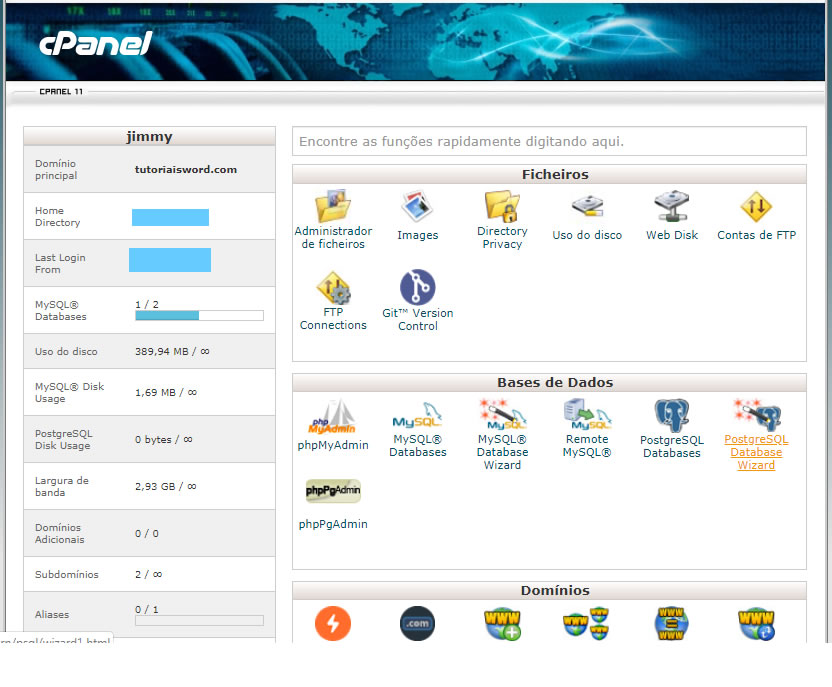
Task: Click the Subdomínios 2 / ∞ value
Action: pyautogui.click(x=149, y=575)
